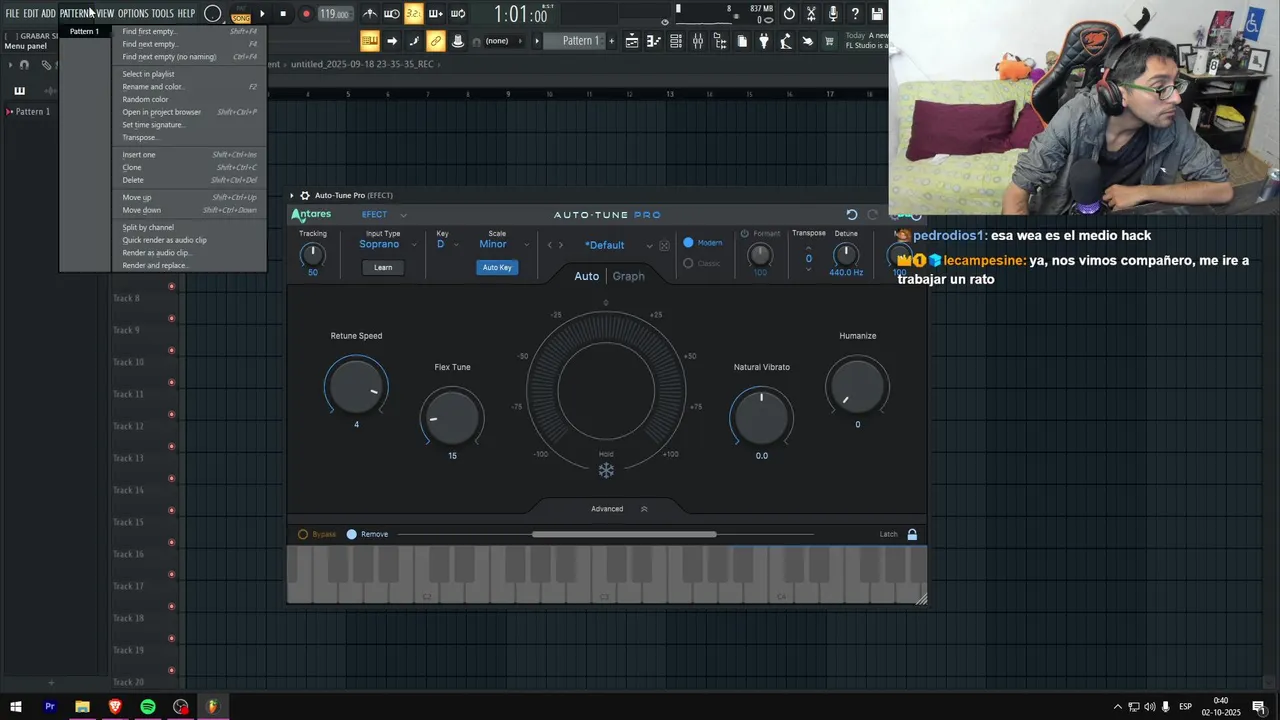The height and width of the screenshot is (720, 1280).
Task: Open the Mixer view icon
Action: click(x=698, y=41)
